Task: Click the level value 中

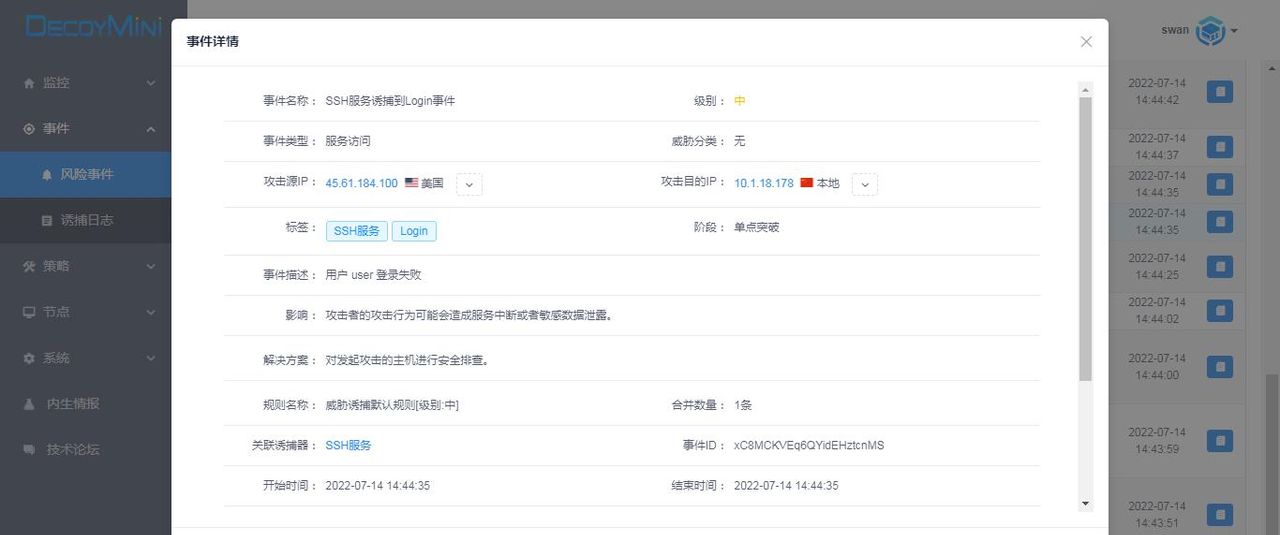Action: coord(740,101)
